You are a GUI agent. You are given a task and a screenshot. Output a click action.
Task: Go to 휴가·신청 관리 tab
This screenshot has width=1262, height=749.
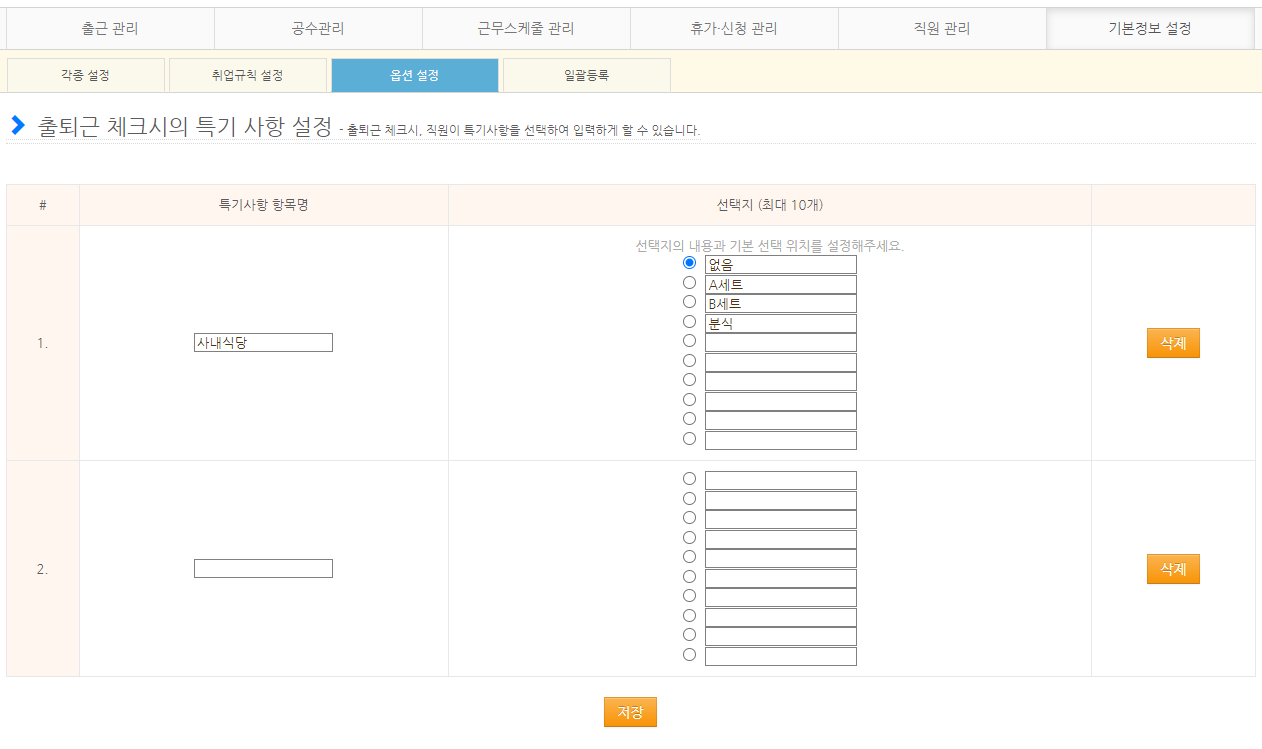pos(734,29)
